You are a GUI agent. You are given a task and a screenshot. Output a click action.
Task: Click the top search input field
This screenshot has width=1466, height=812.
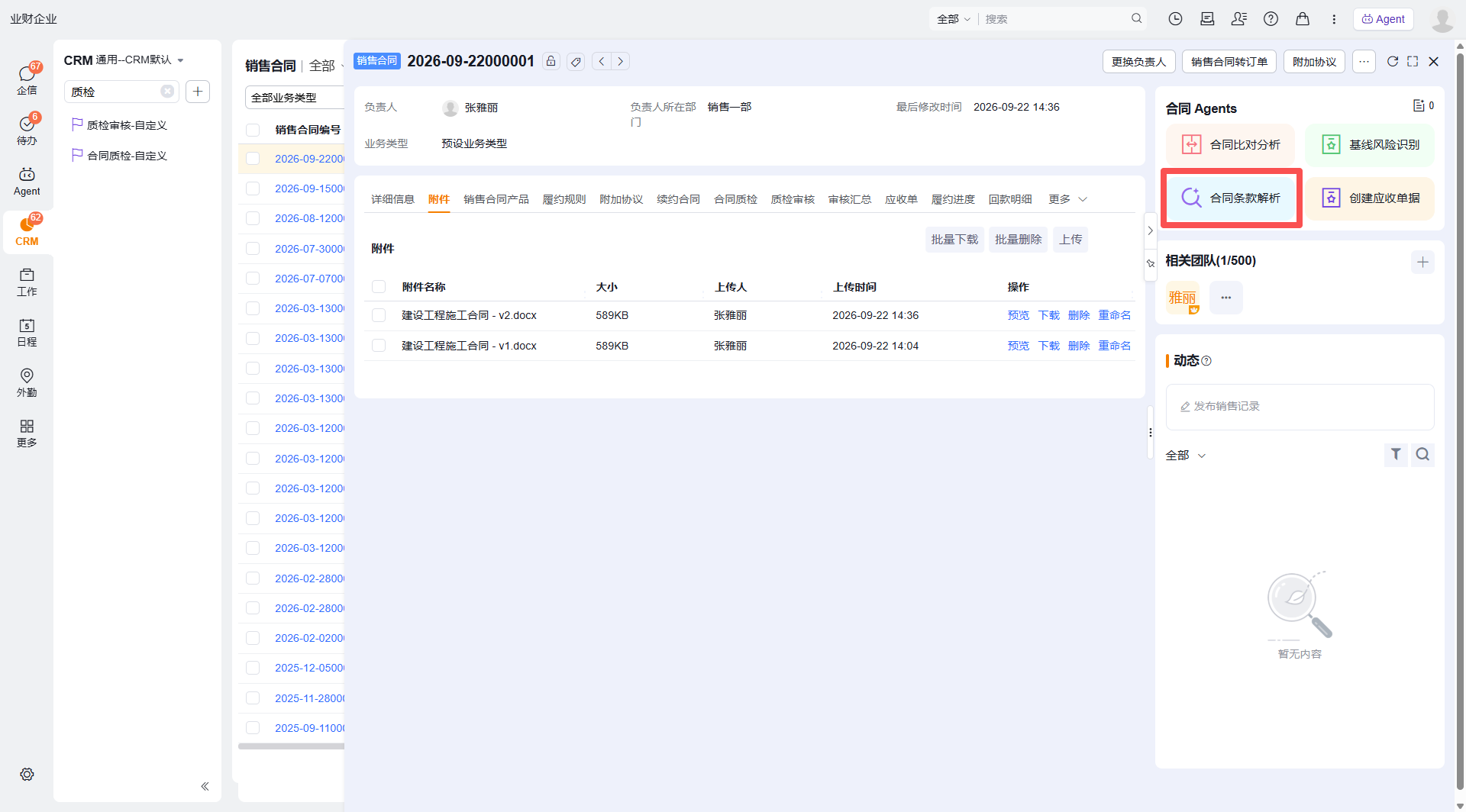1056,19
